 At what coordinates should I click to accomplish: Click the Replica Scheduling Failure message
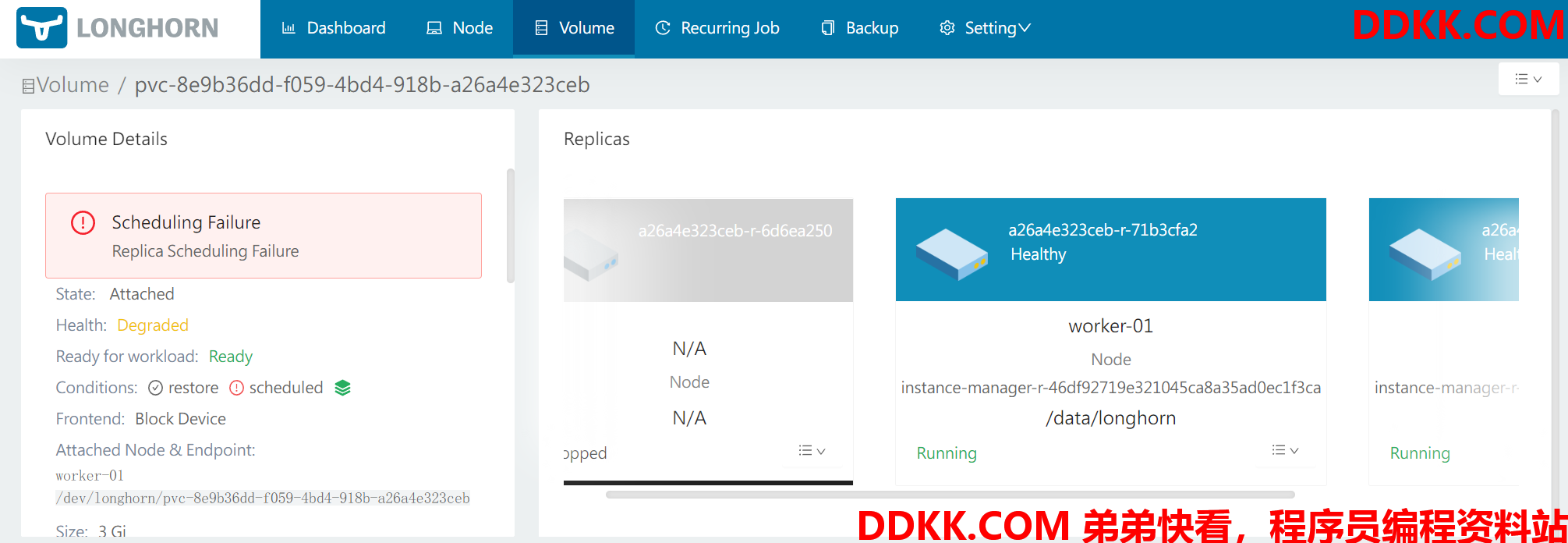[x=206, y=251]
